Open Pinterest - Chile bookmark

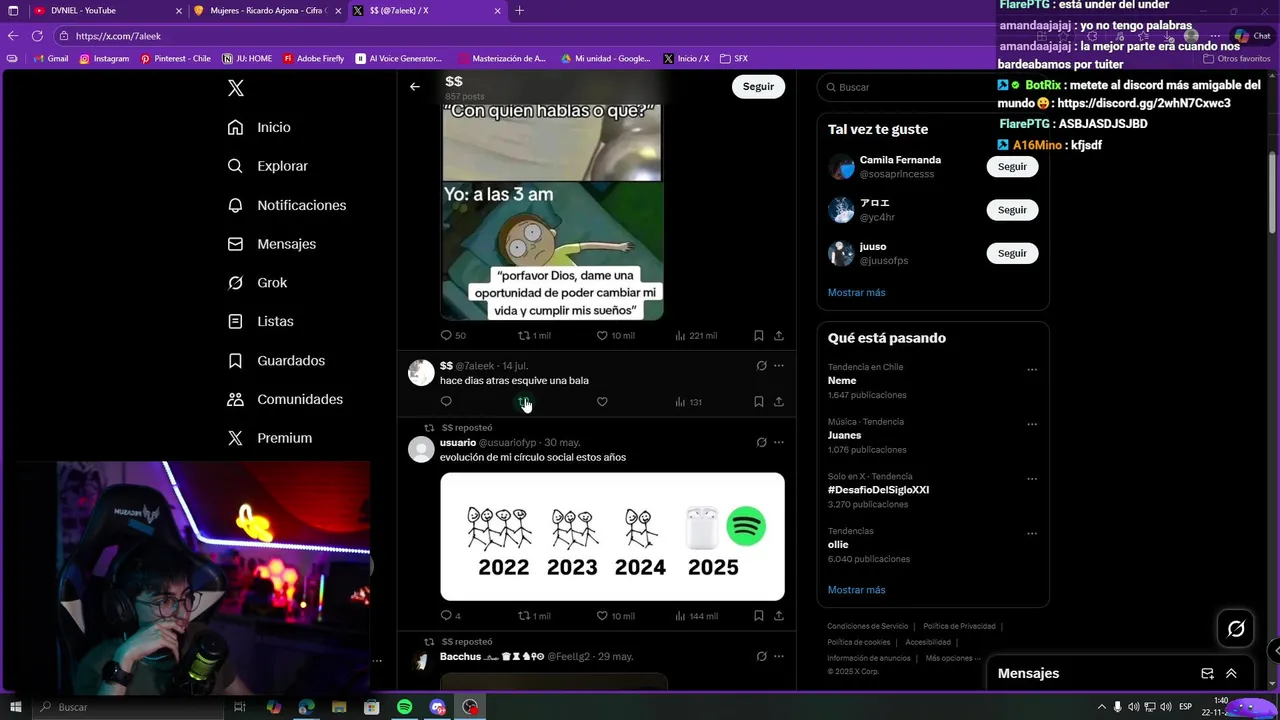175,59
